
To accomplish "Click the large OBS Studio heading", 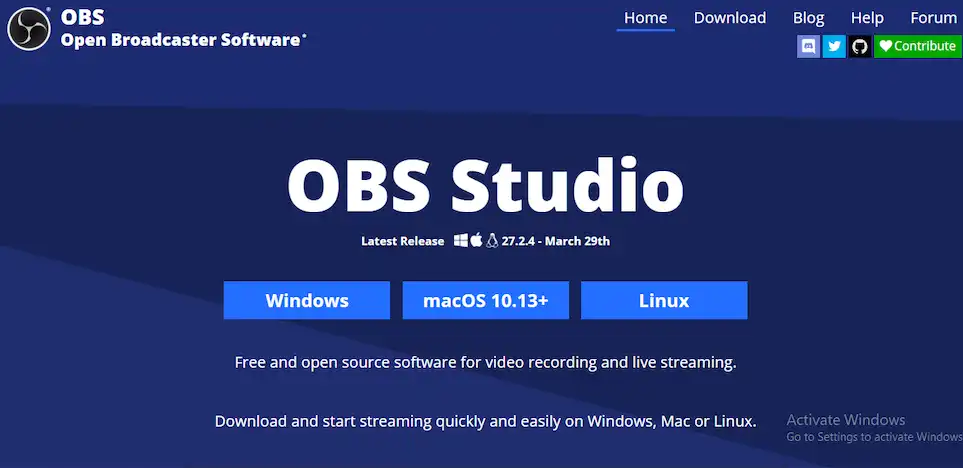I will [x=486, y=186].
